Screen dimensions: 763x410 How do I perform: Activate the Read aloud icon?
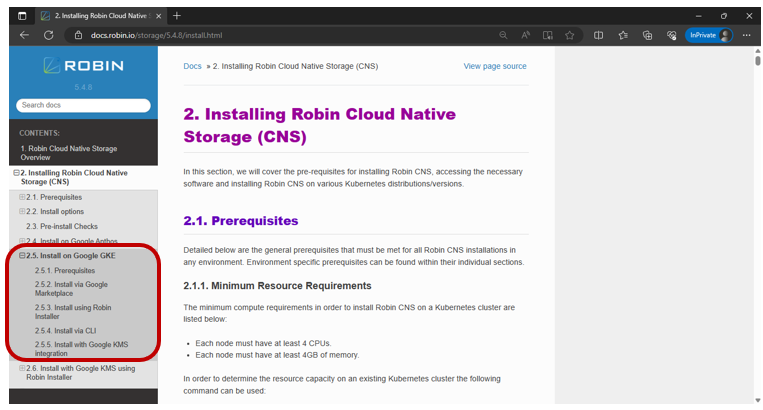(526, 35)
